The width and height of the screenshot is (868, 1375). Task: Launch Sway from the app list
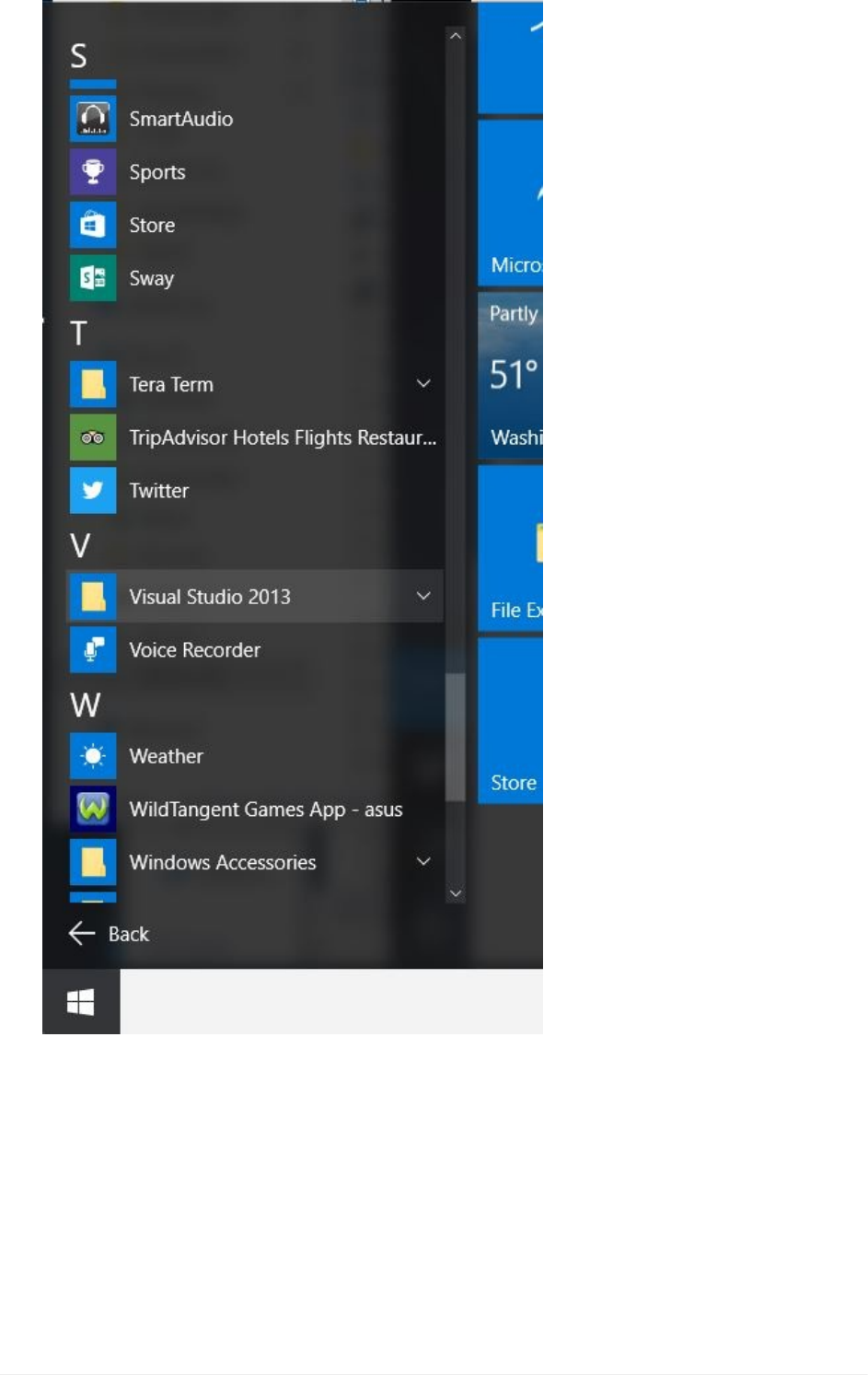click(x=152, y=278)
